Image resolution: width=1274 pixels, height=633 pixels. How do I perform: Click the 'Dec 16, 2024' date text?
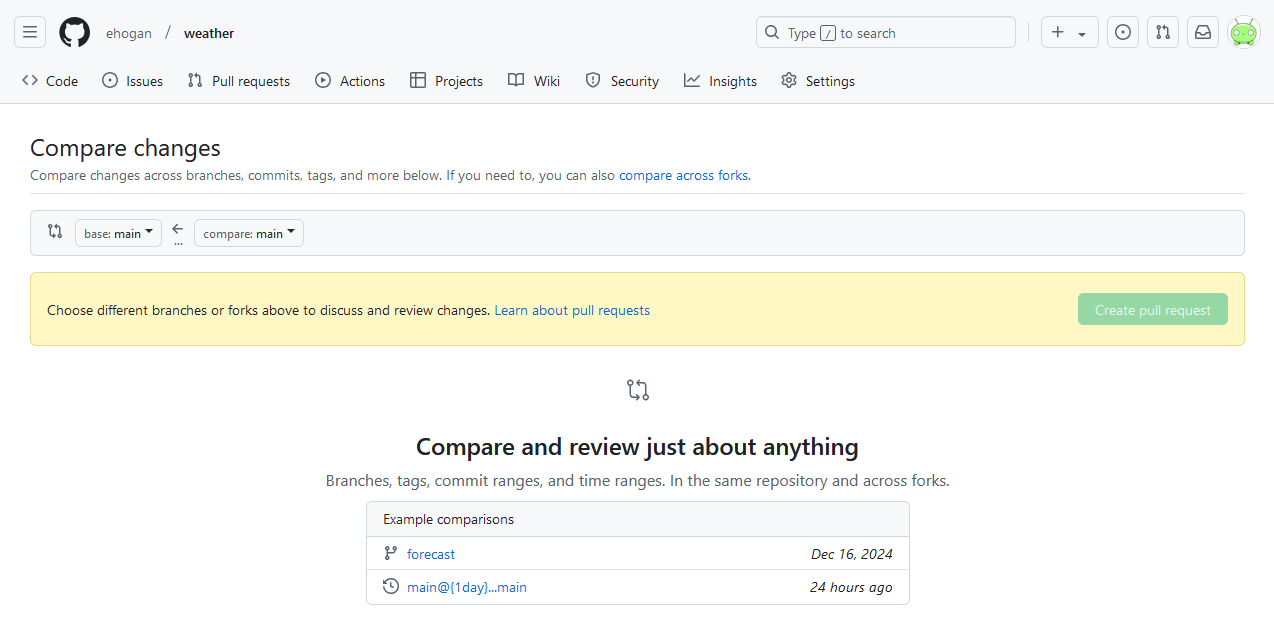(852, 554)
